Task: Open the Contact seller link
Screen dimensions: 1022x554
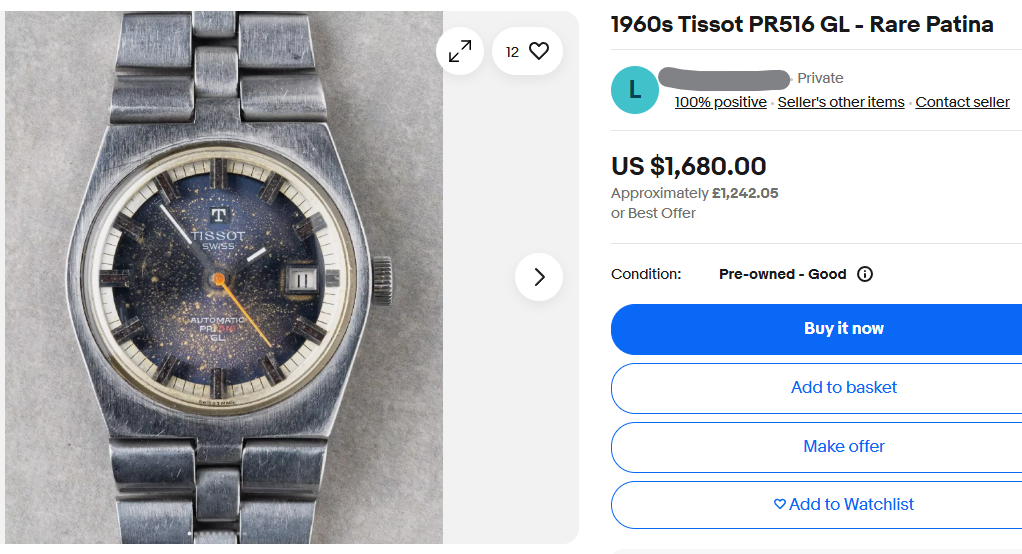Action: 962,102
